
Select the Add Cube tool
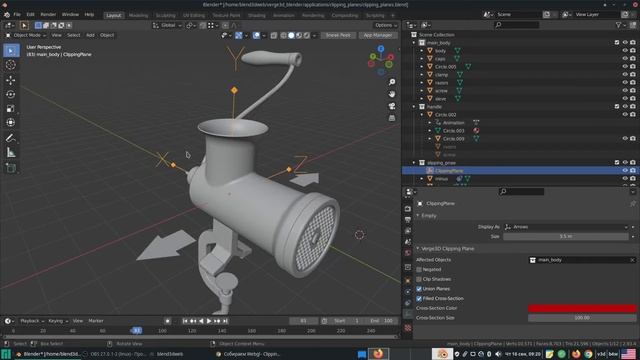[x=11, y=168]
